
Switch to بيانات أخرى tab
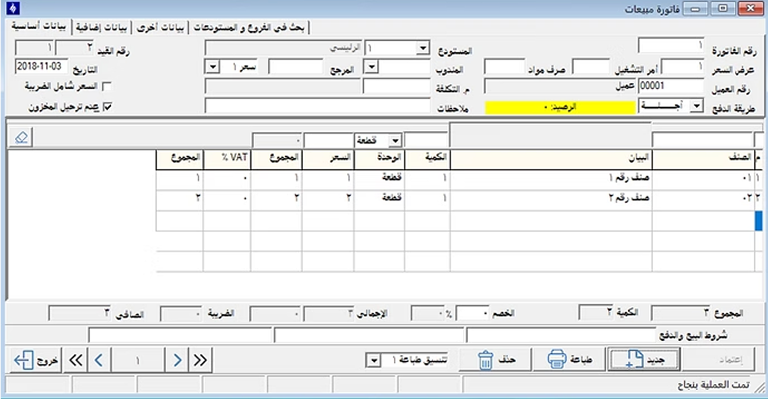point(161,27)
